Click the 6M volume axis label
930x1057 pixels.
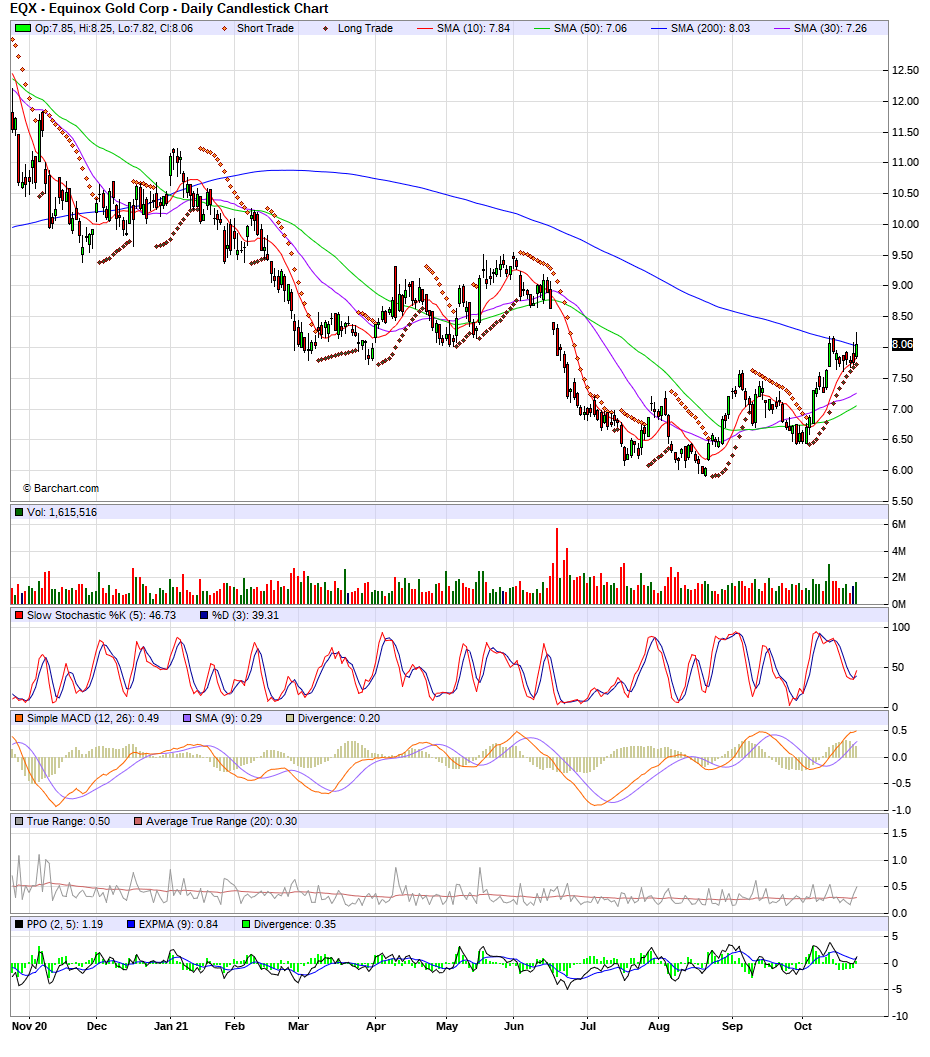(x=898, y=524)
